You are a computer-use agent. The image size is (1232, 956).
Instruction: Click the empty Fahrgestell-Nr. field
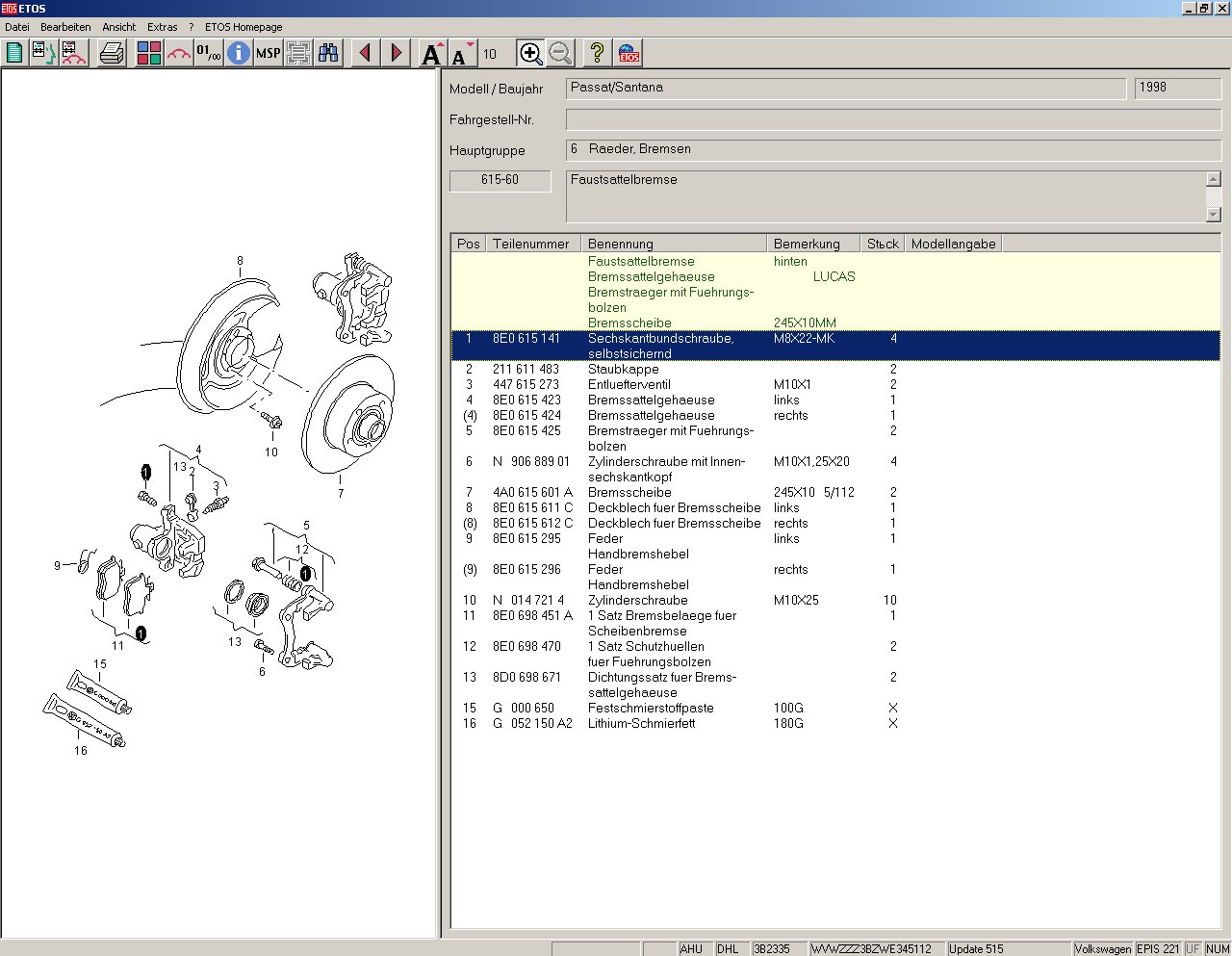pyautogui.click(x=894, y=119)
